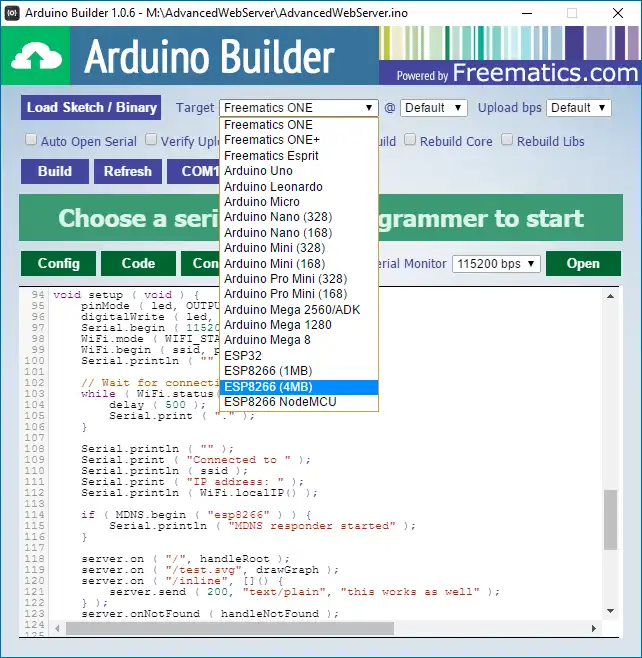Click the cloud upload logo icon
Image resolution: width=642 pixels, height=658 pixels.
point(36,56)
